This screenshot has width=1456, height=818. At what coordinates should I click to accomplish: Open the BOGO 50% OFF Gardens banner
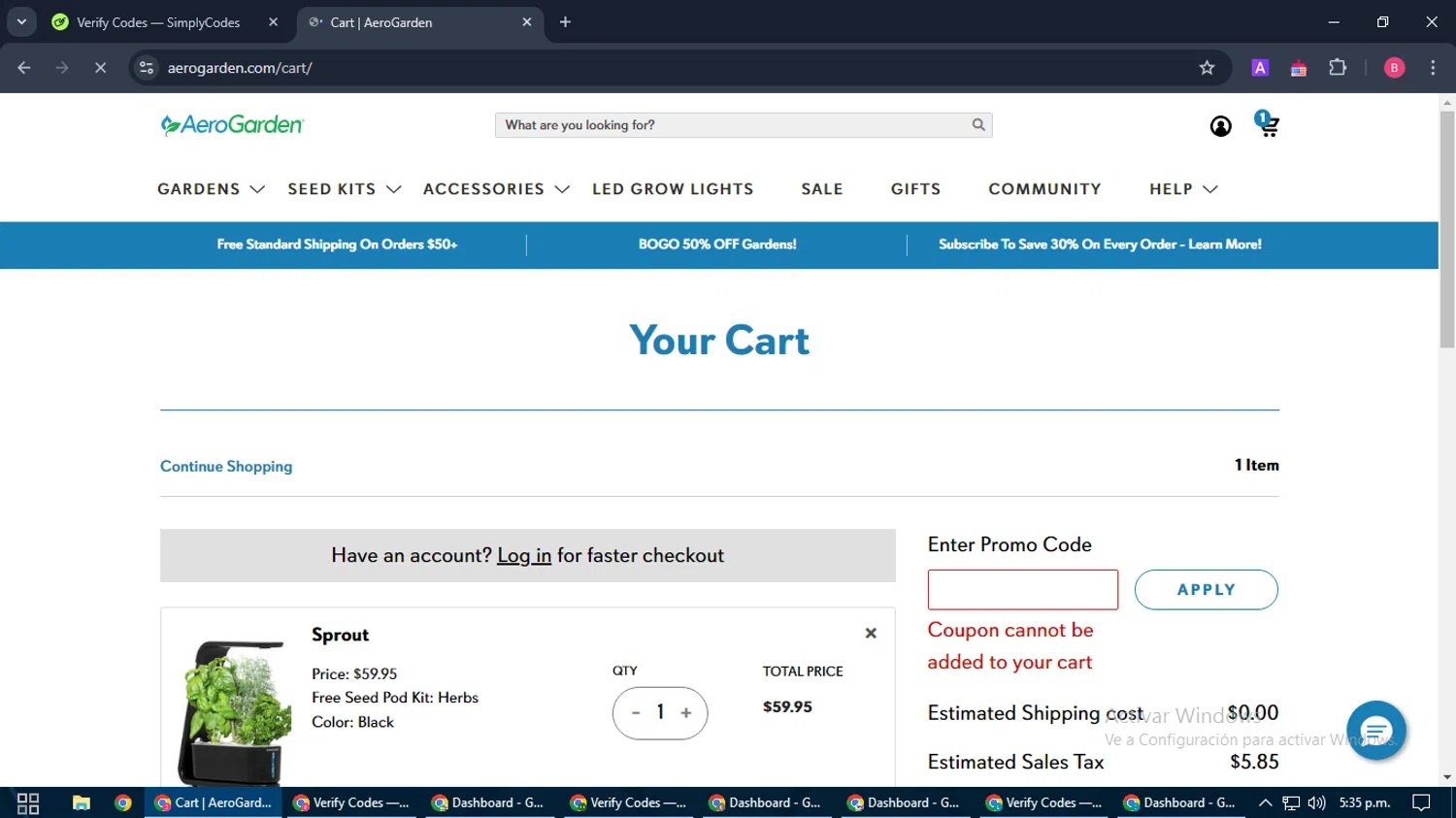[x=717, y=245]
